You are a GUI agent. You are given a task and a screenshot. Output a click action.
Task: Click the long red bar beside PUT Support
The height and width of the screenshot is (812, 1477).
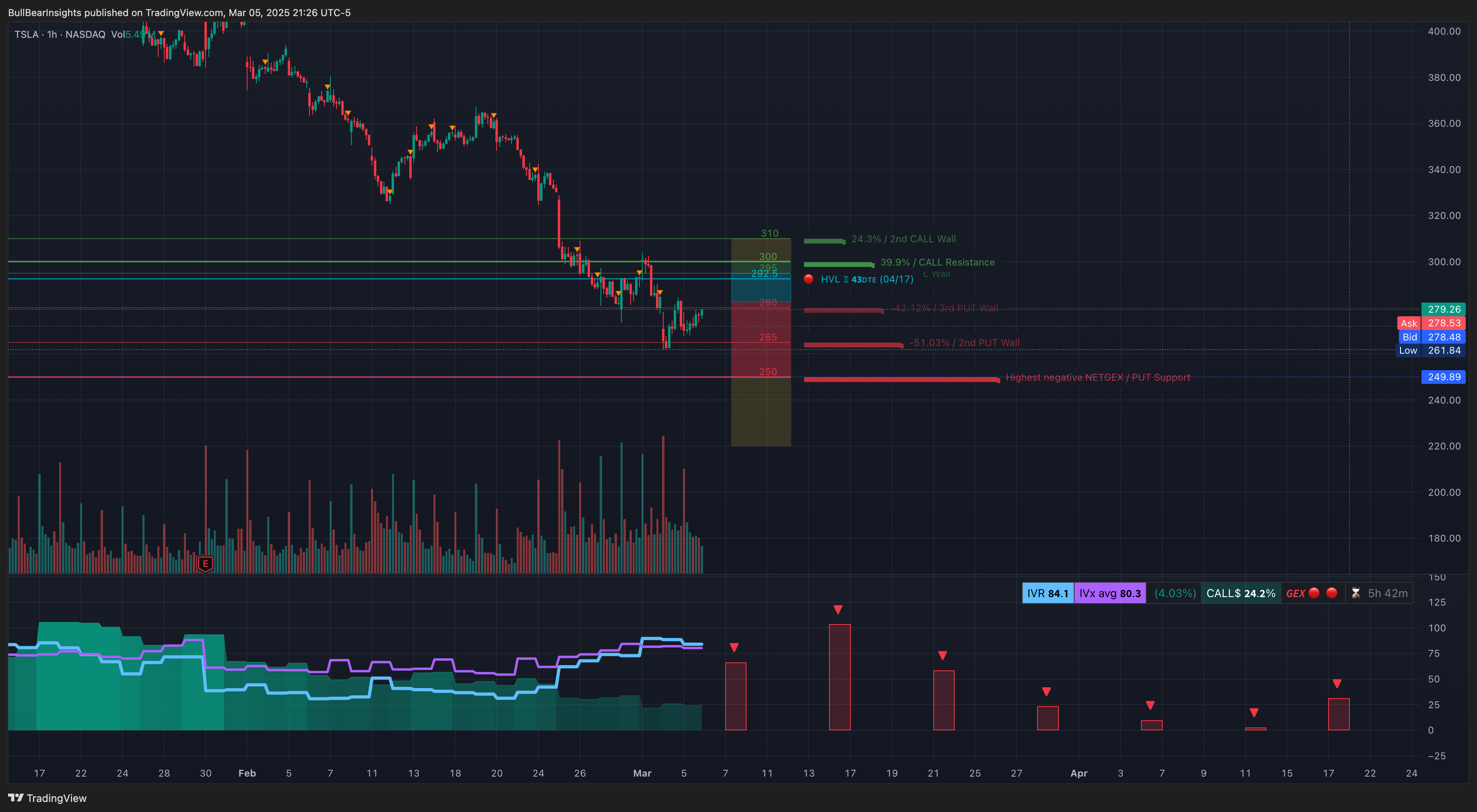[902, 379]
